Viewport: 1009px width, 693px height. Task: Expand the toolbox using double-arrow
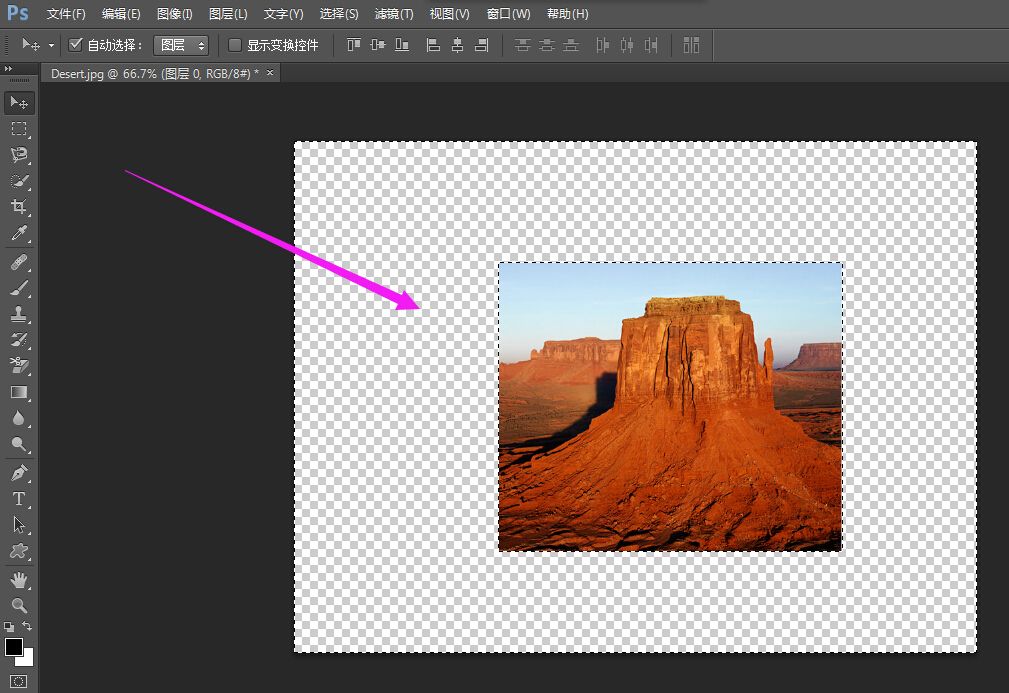click(9, 69)
